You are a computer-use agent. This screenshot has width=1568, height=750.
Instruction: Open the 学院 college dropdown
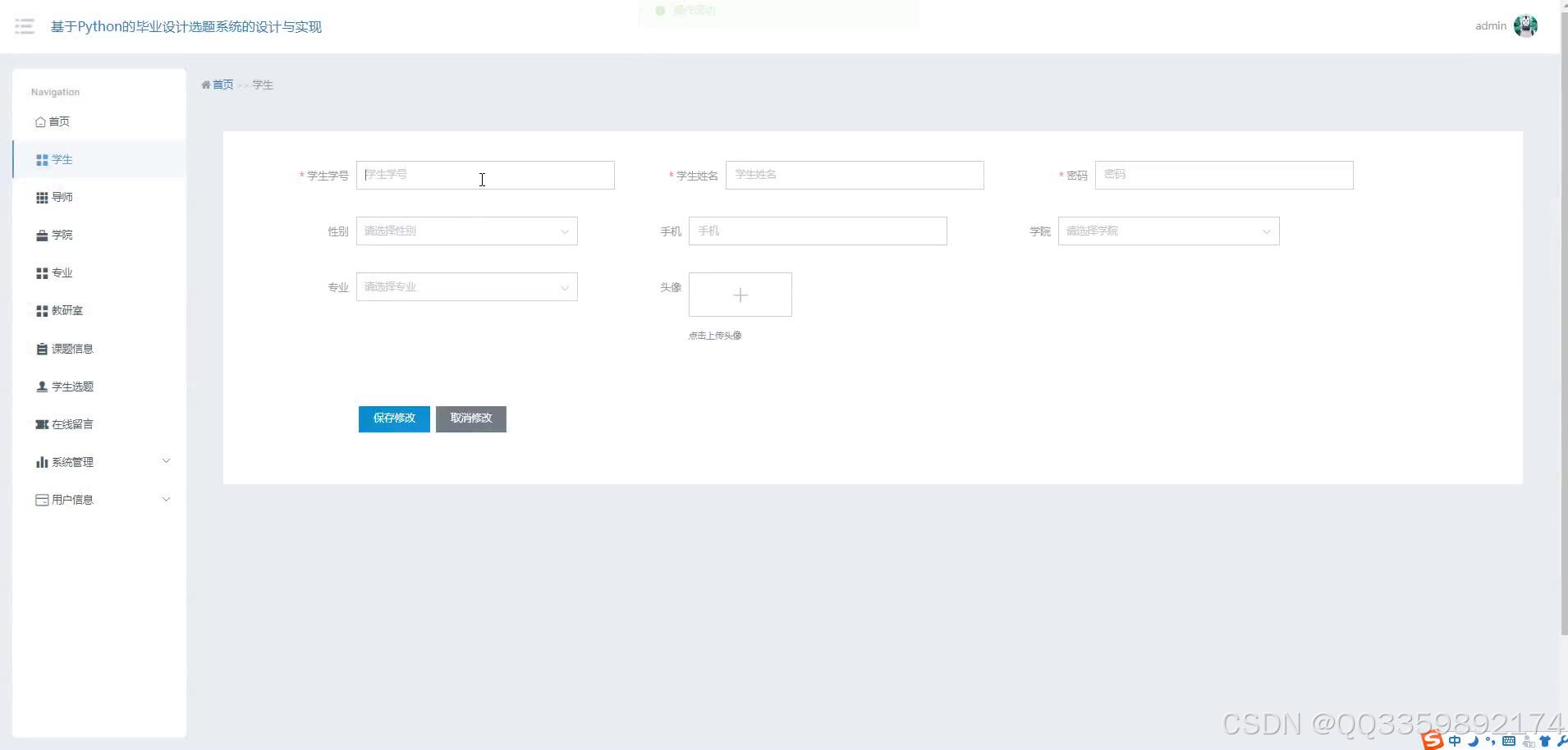1169,231
